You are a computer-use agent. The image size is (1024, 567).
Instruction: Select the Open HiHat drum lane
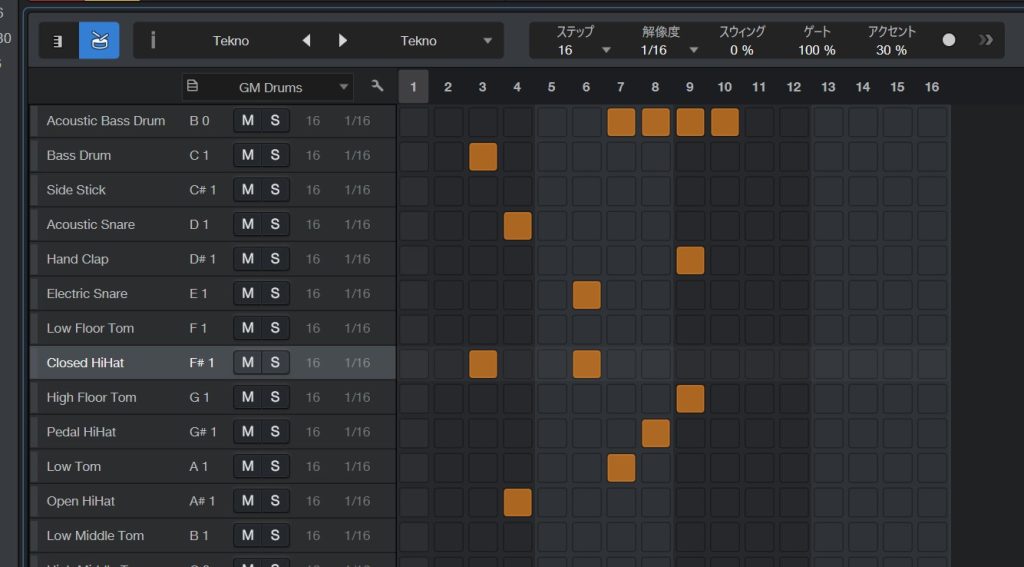80,501
